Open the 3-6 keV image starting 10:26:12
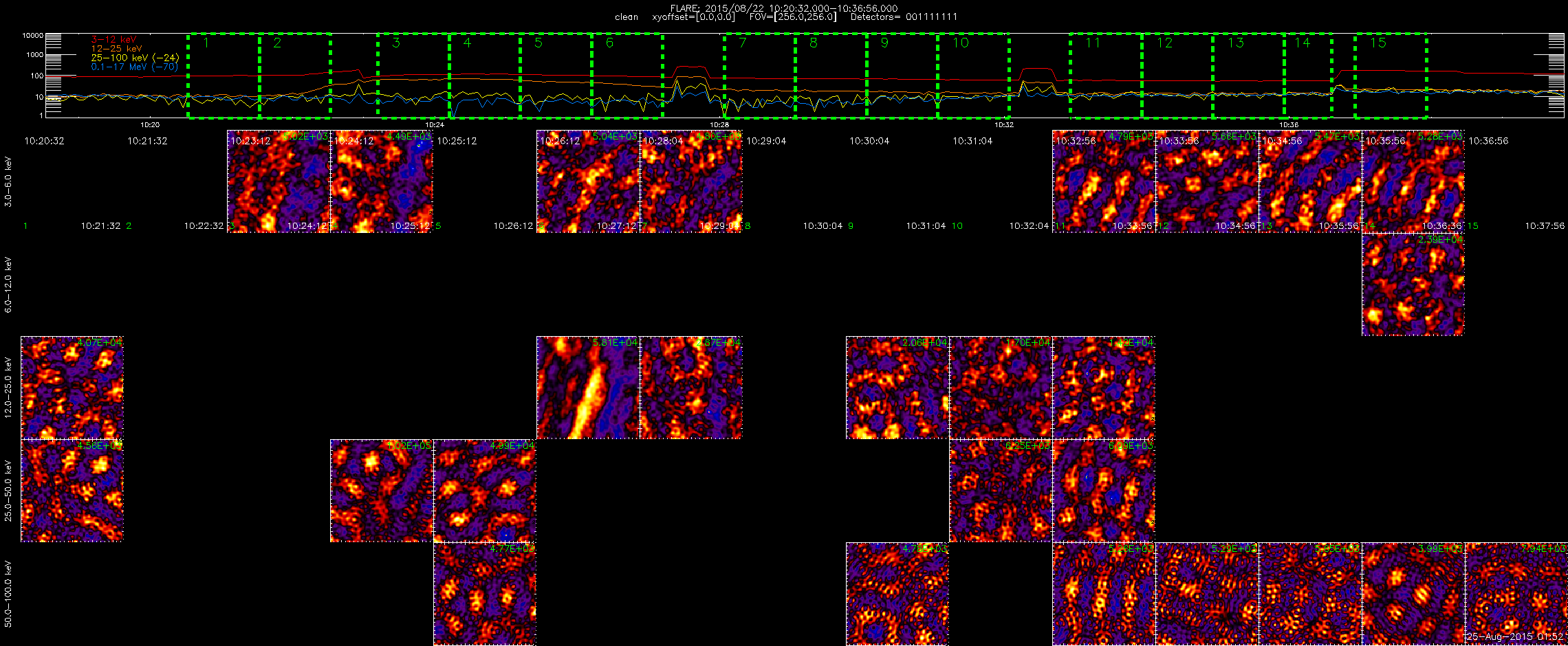 click(x=588, y=181)
